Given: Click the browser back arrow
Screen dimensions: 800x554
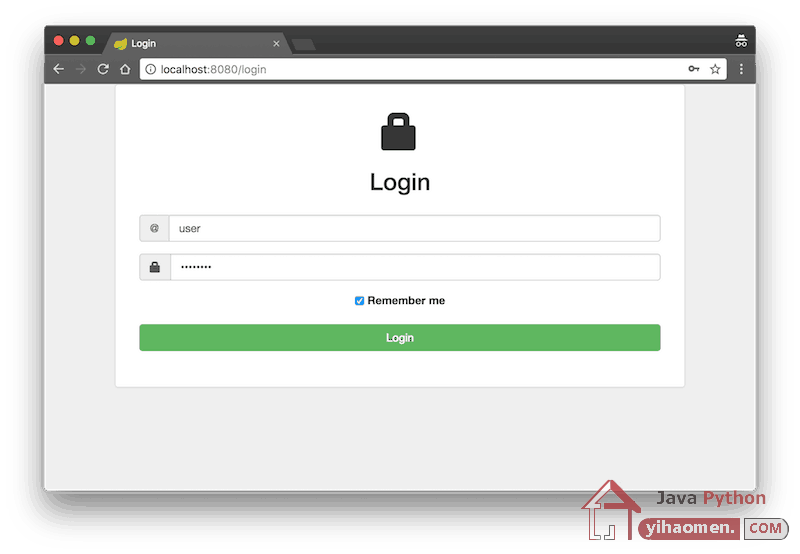Looking at the screenshot, I should click(x=59, y=69).
